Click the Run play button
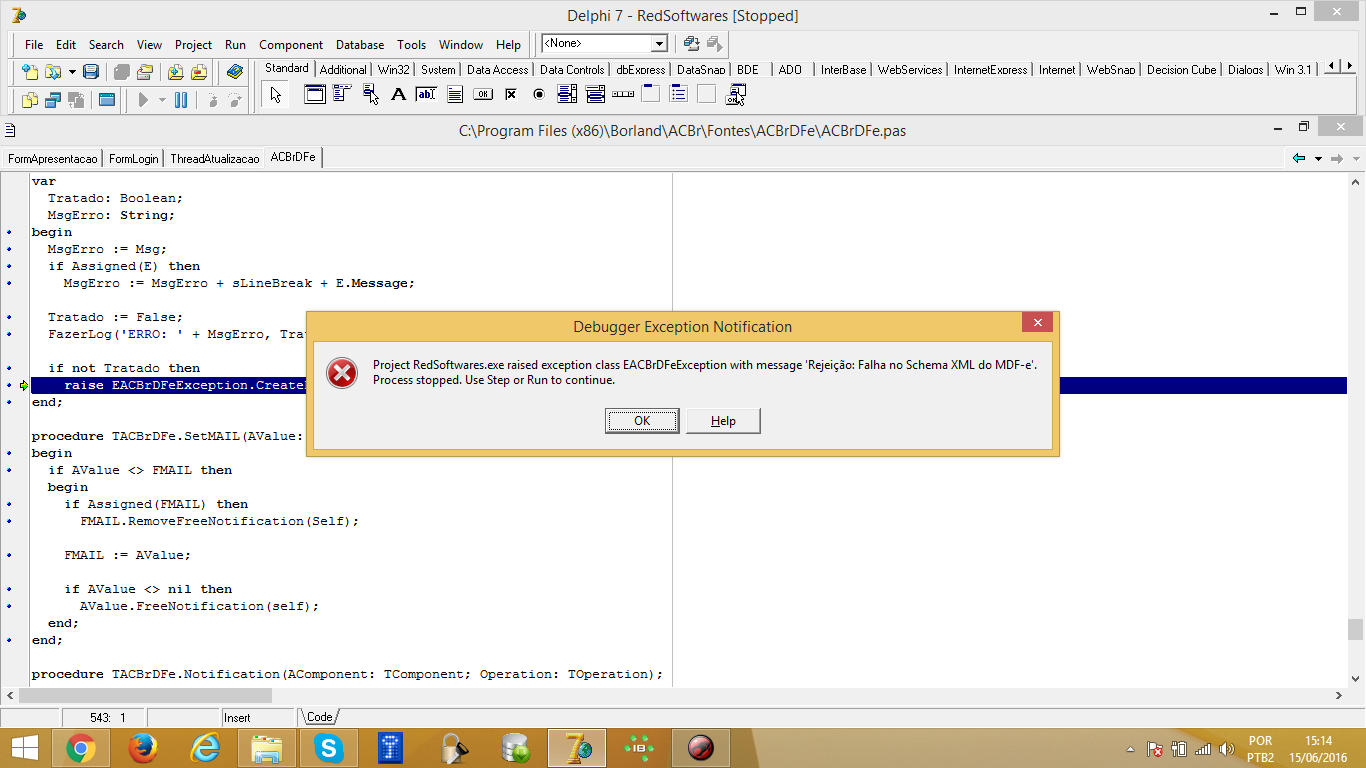 [x=143, y=100]
